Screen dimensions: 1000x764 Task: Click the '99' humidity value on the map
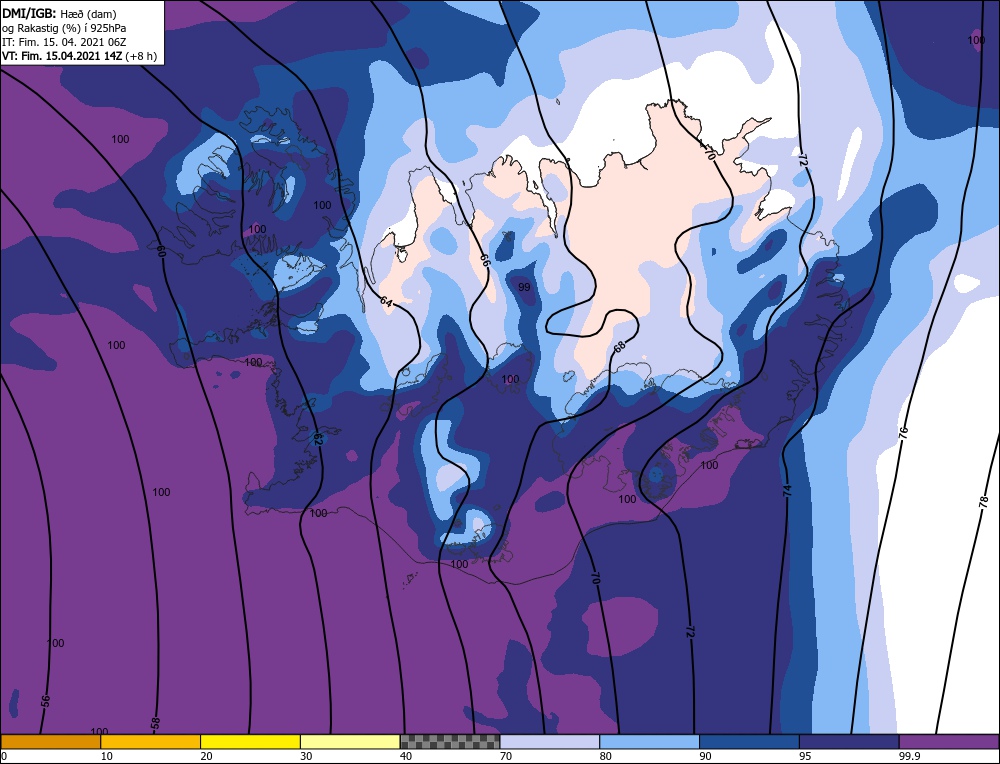click(x=524, y=287)
